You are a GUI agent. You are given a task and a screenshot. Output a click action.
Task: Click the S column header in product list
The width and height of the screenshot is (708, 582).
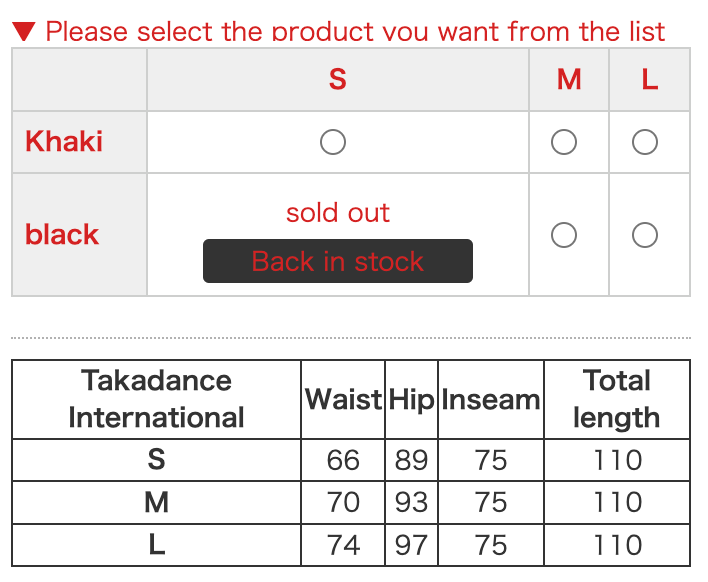338,80
